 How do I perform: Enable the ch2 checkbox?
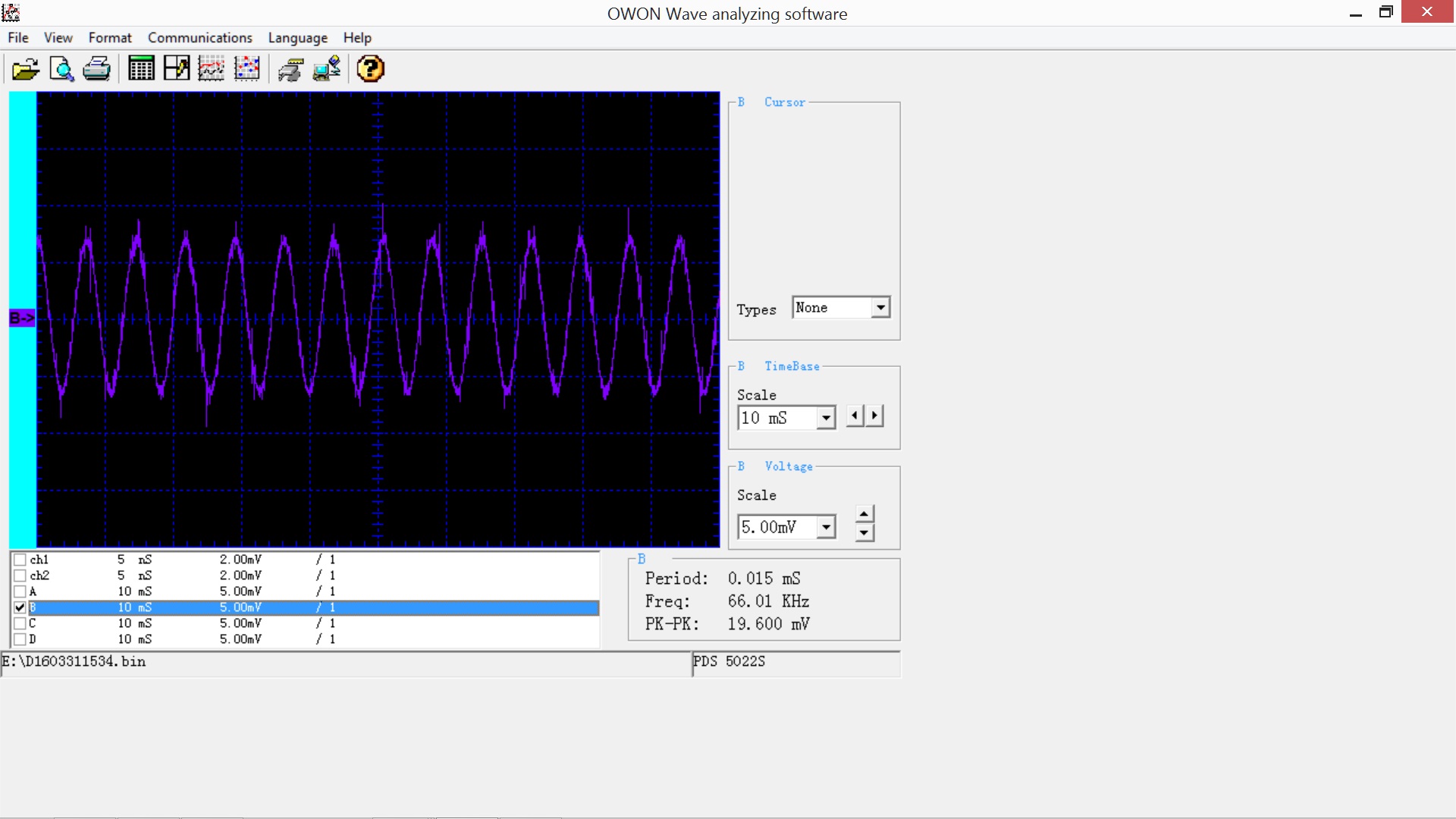pos(20,576)
